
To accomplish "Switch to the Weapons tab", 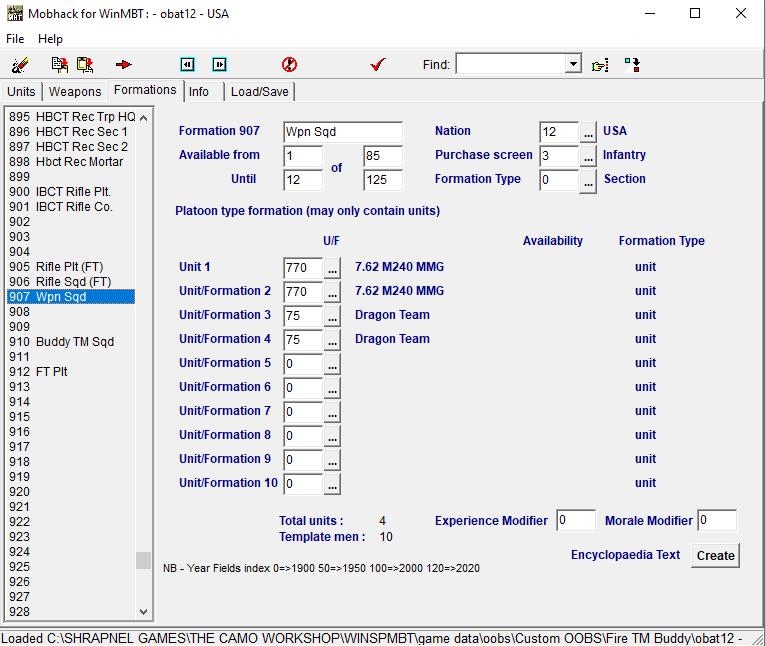I will (75, 91).
